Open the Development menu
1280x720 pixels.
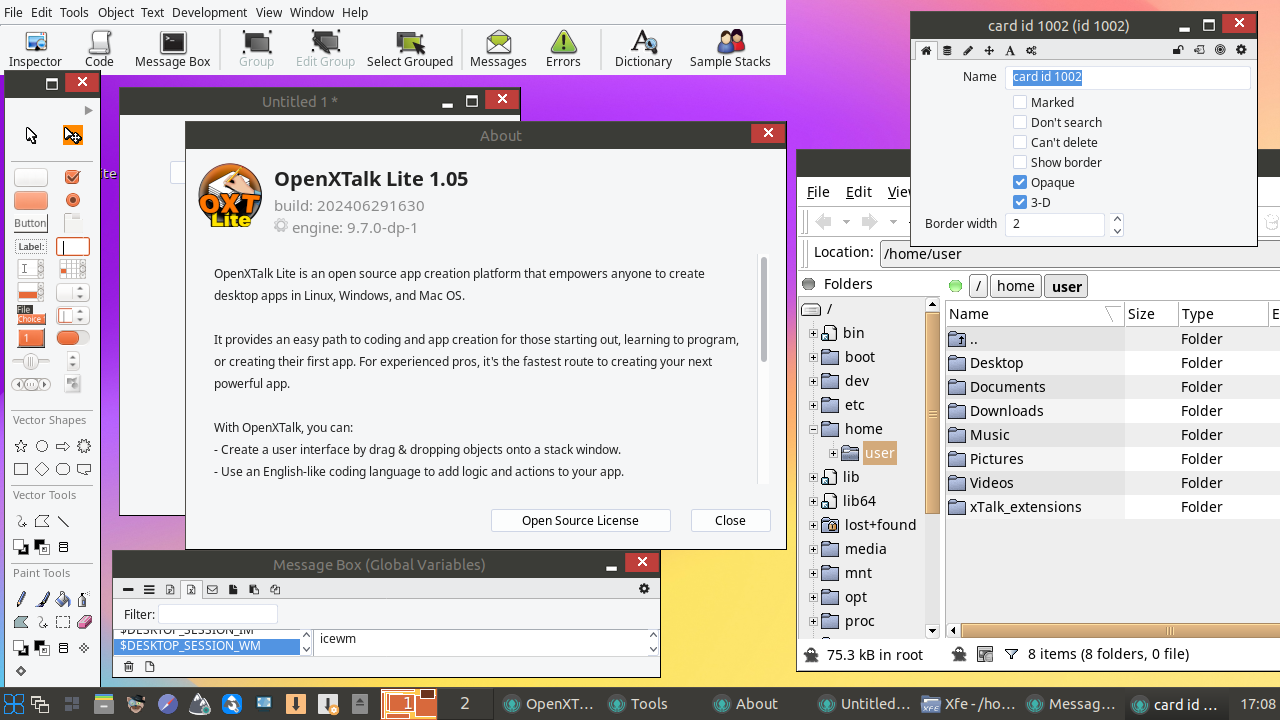[209, 12]
